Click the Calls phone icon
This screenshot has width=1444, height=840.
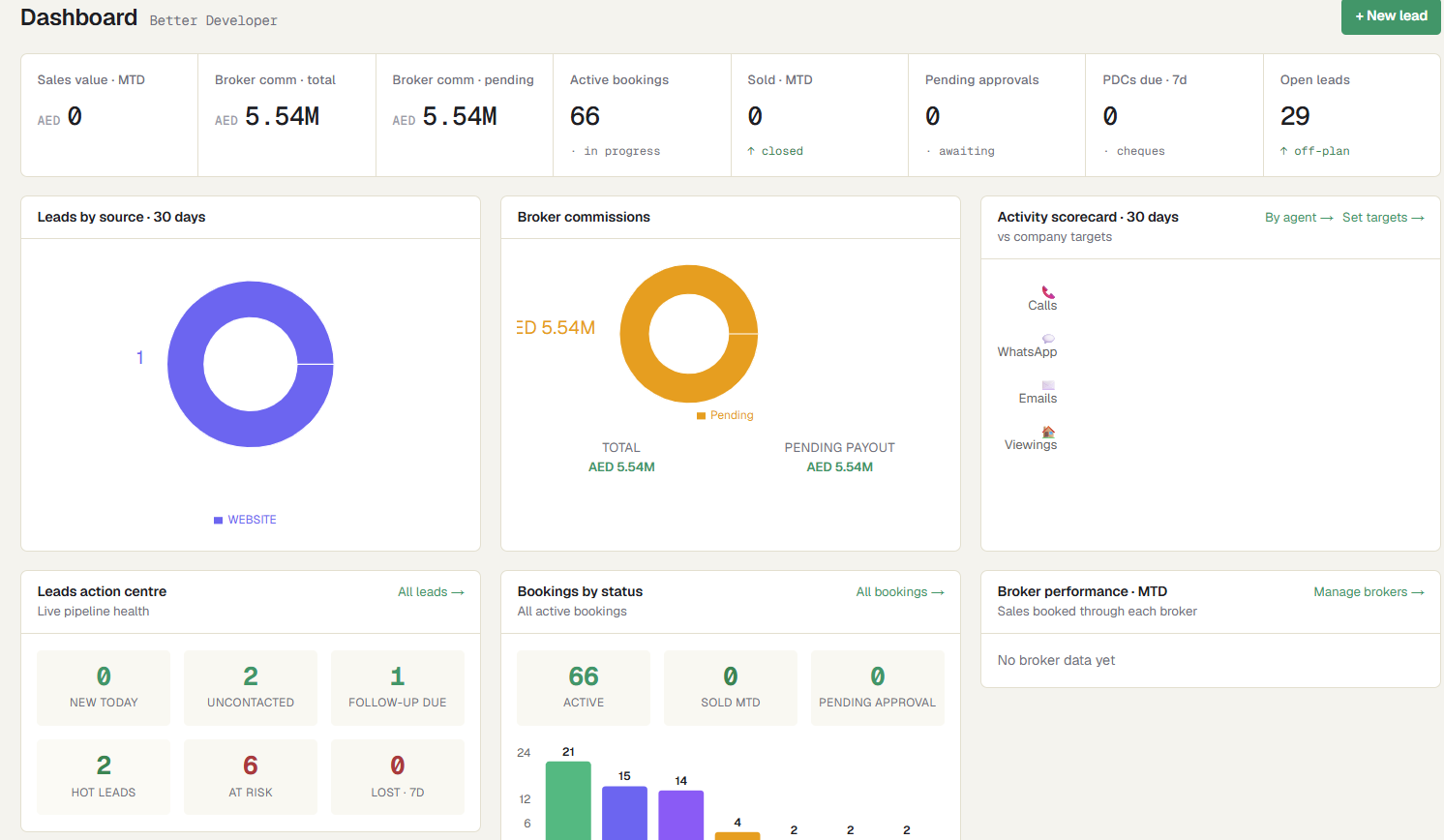point(1048,292)
